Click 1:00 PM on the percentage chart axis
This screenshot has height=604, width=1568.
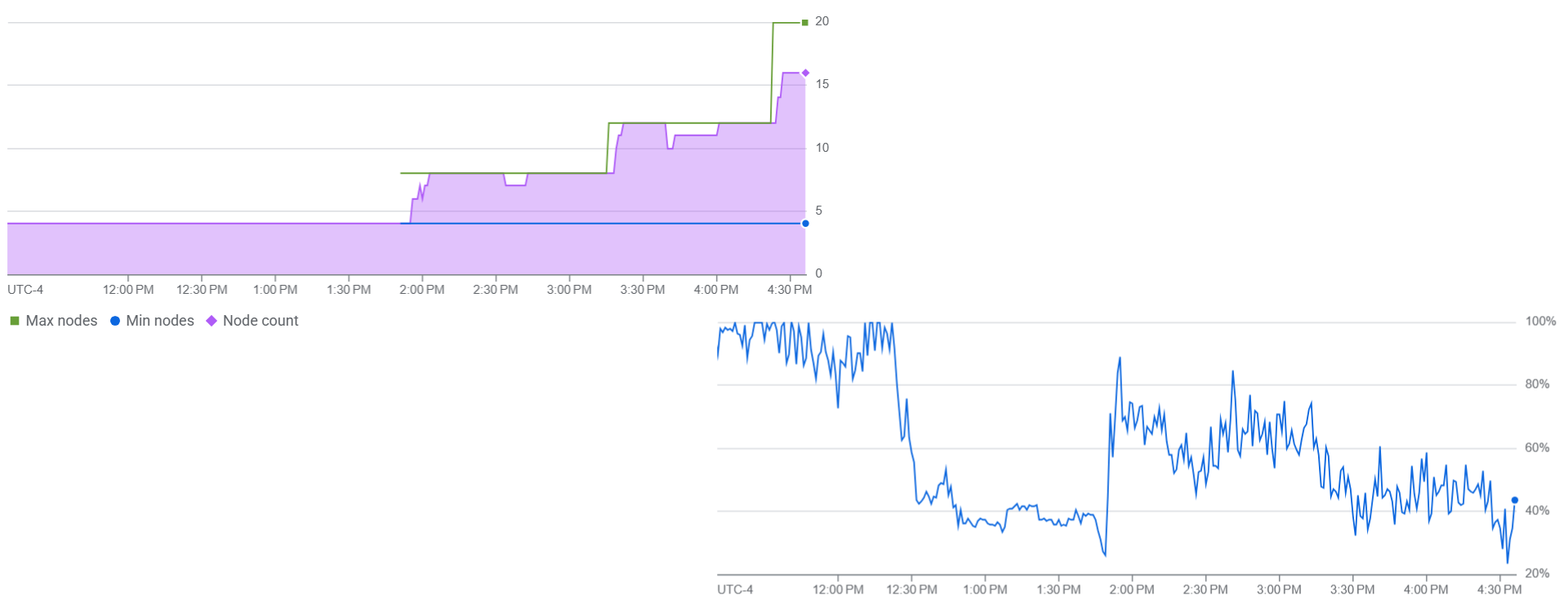(x=985, y=589)
